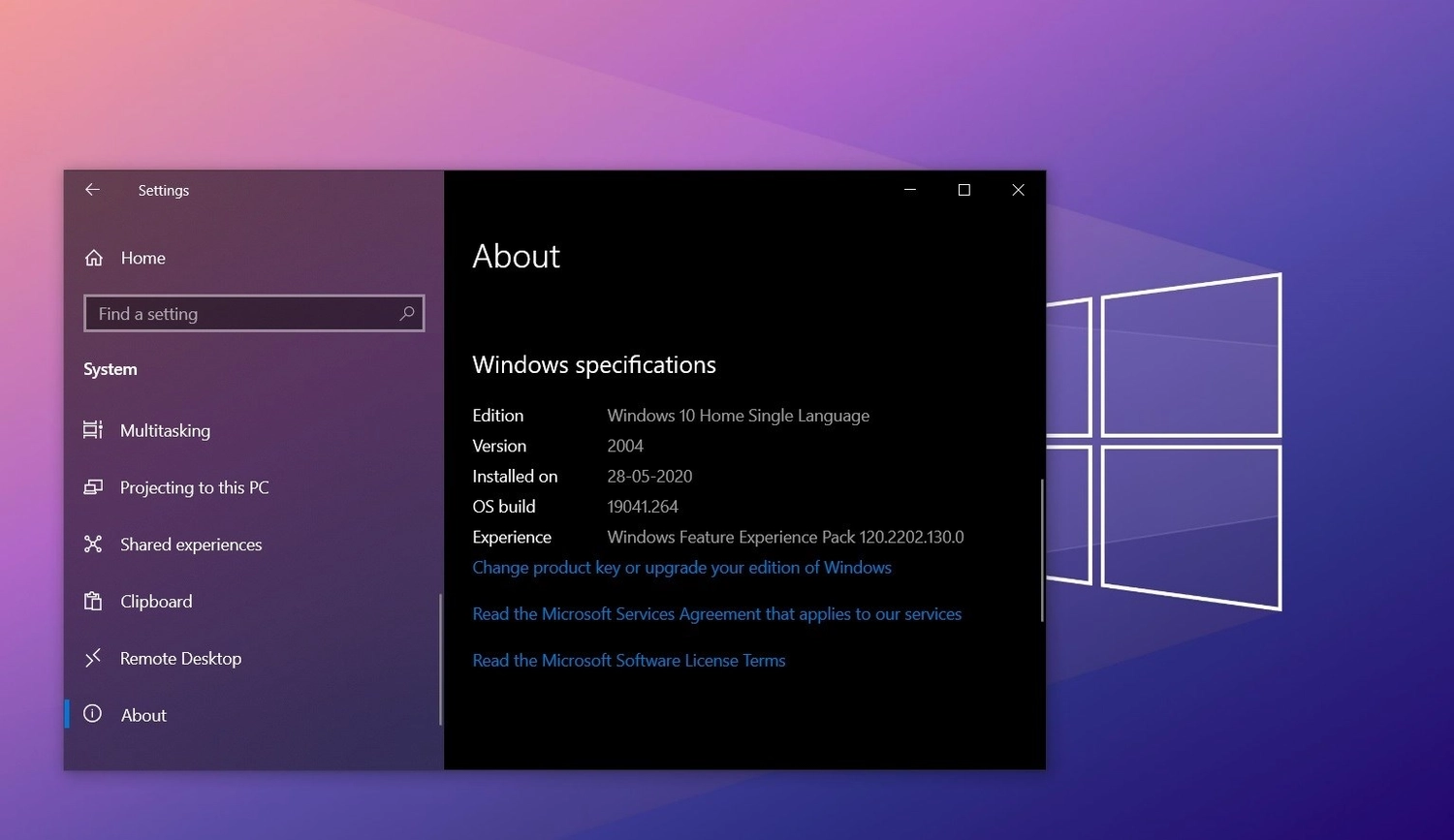Read the Microsoft Services Agreement link
This screenshot has width=1454, height=840.
(716, 613)
